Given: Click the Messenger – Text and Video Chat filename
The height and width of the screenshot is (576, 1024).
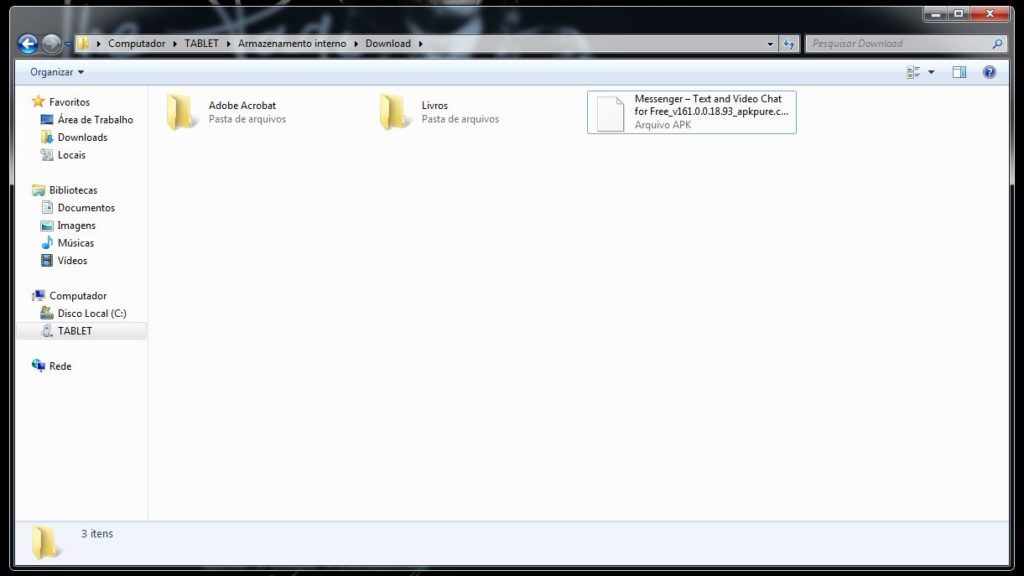Looking at the screenshot, I should [x=711, y=105].
